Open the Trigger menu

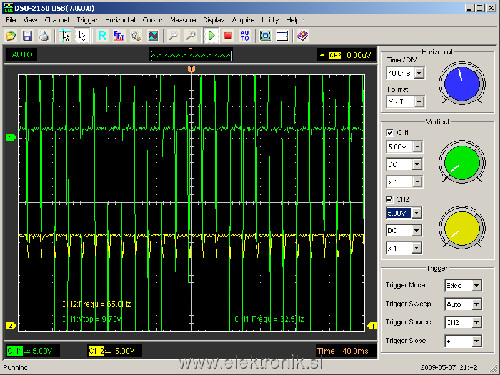click(87, 20)
